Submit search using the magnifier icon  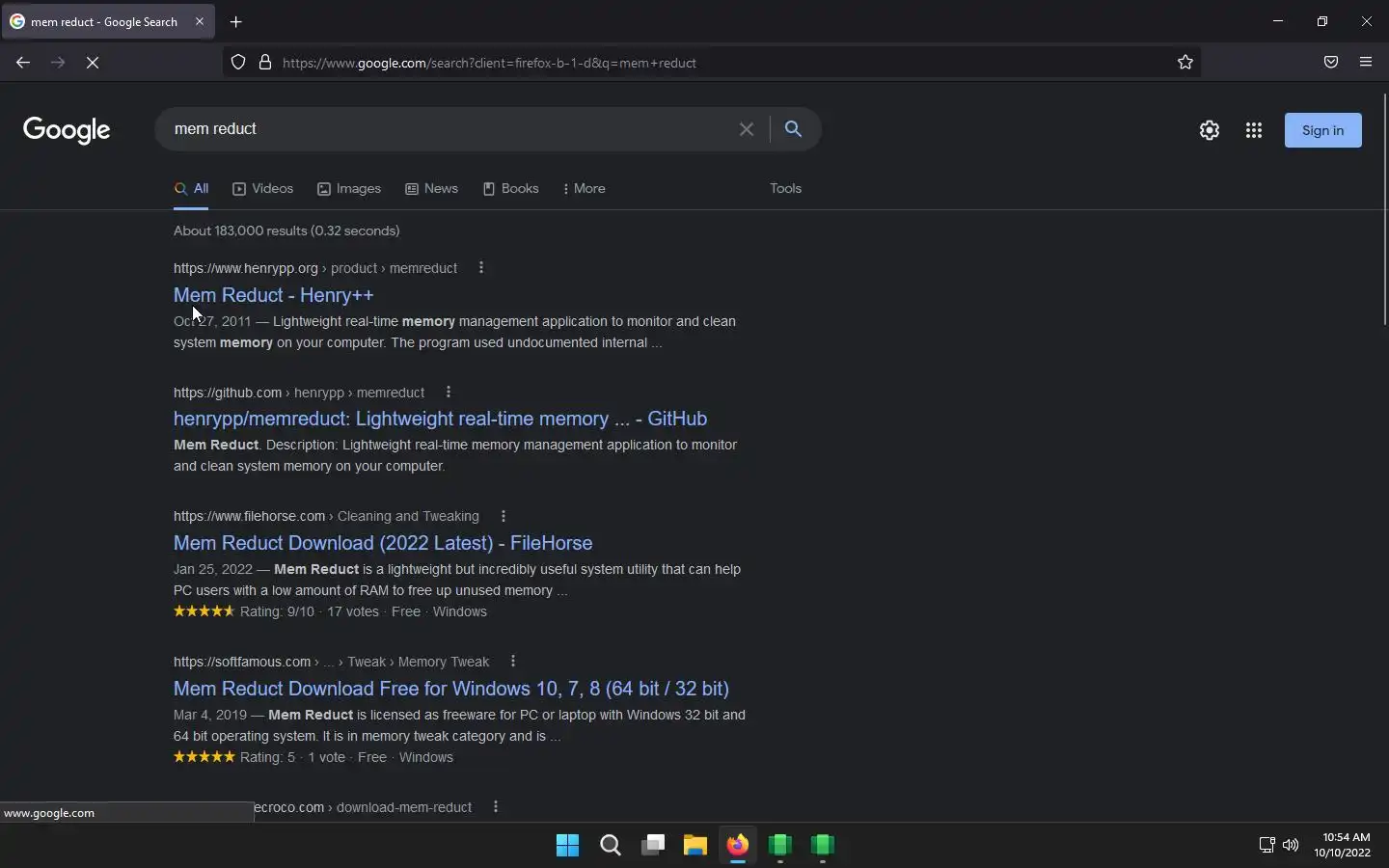[794, 129]
